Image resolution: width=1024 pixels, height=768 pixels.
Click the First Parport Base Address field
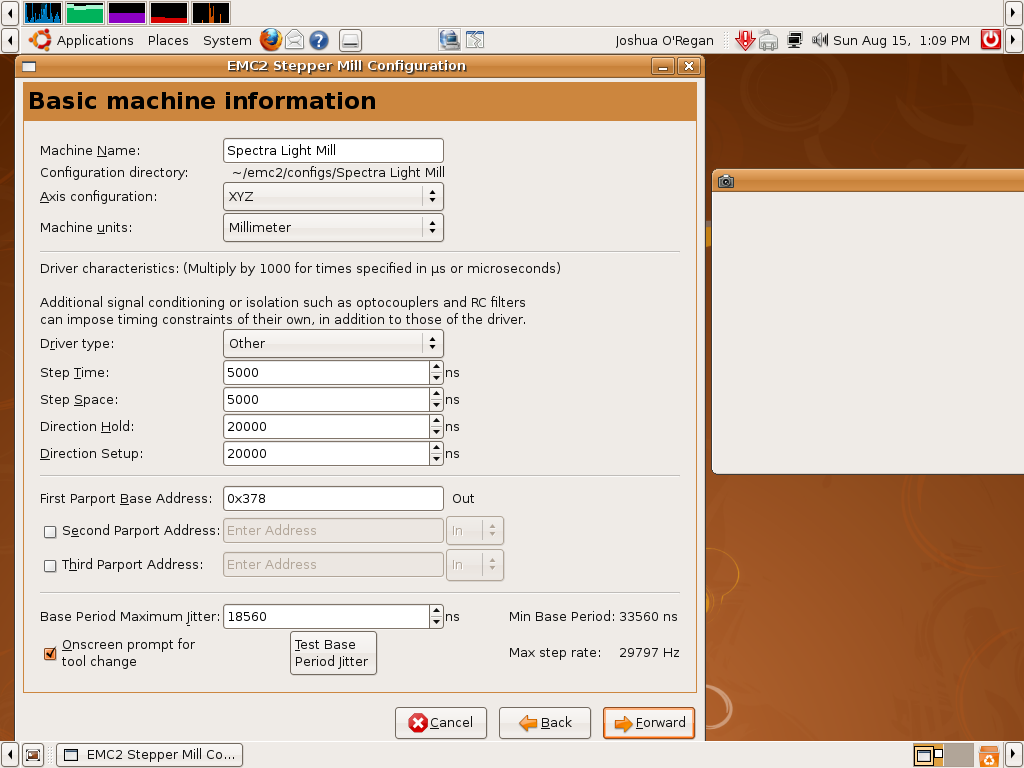point(333,498)
